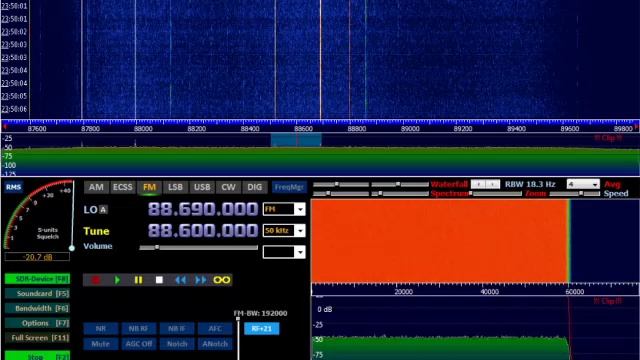Click the green play button
The image size is (640, 360).
[x=117, y=280]
